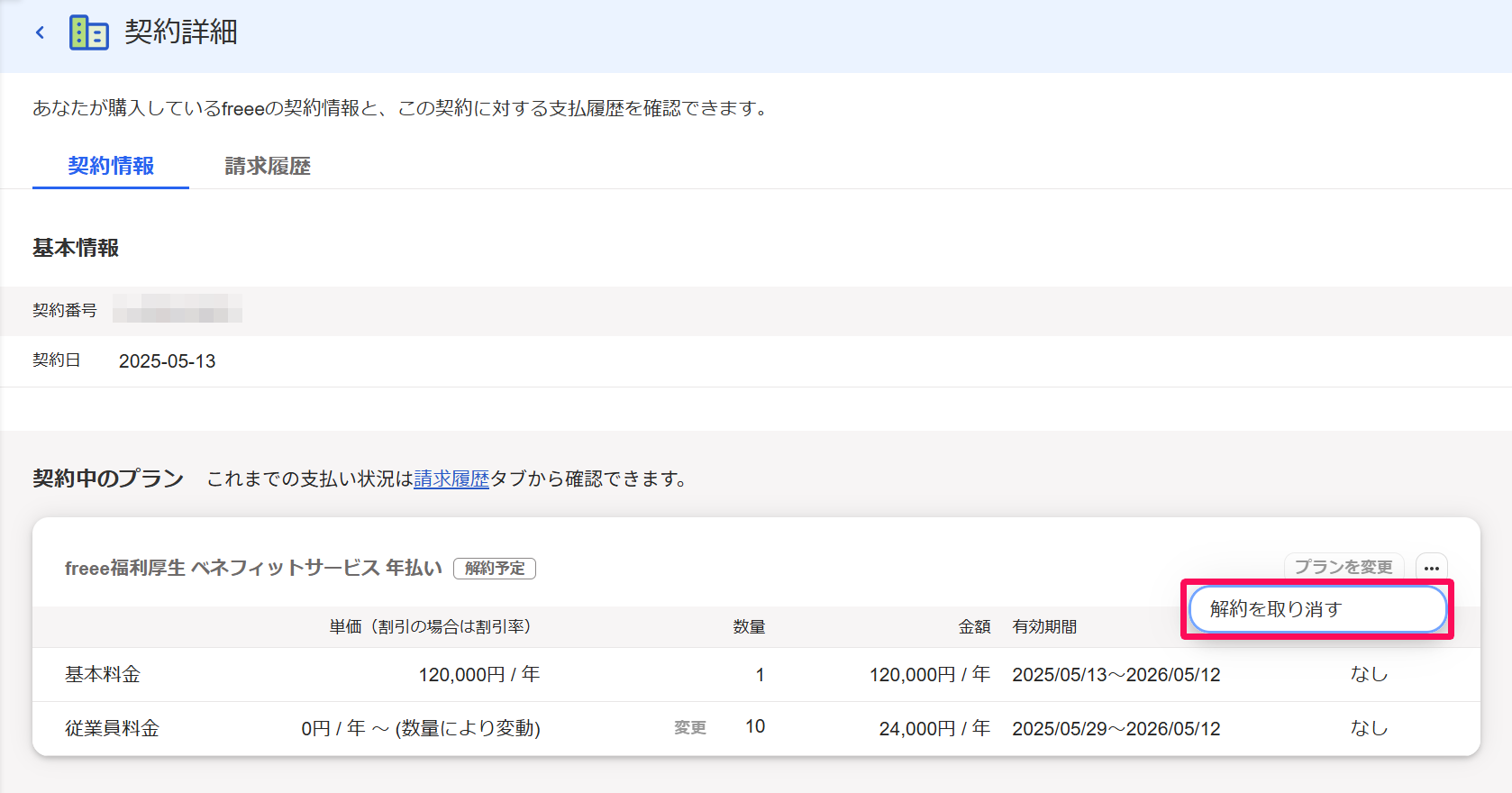The image size is (1512, 793).
Task: Click 変更 in the 従業員料金 row
Action: [x=690, y=727]
